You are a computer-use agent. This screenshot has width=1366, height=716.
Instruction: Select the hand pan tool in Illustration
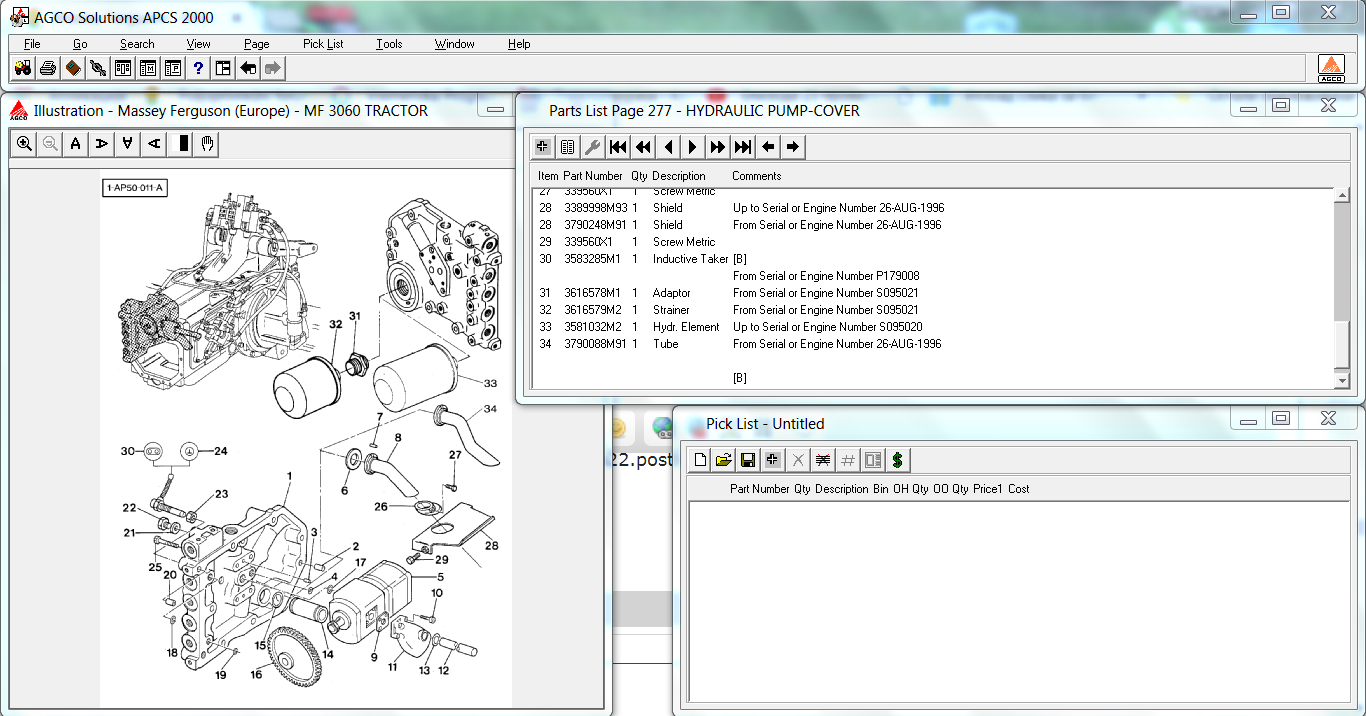tap(207, 144)
